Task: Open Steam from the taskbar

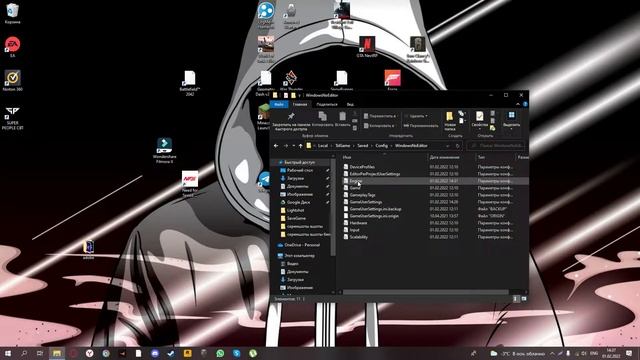Action: point(171,353)
